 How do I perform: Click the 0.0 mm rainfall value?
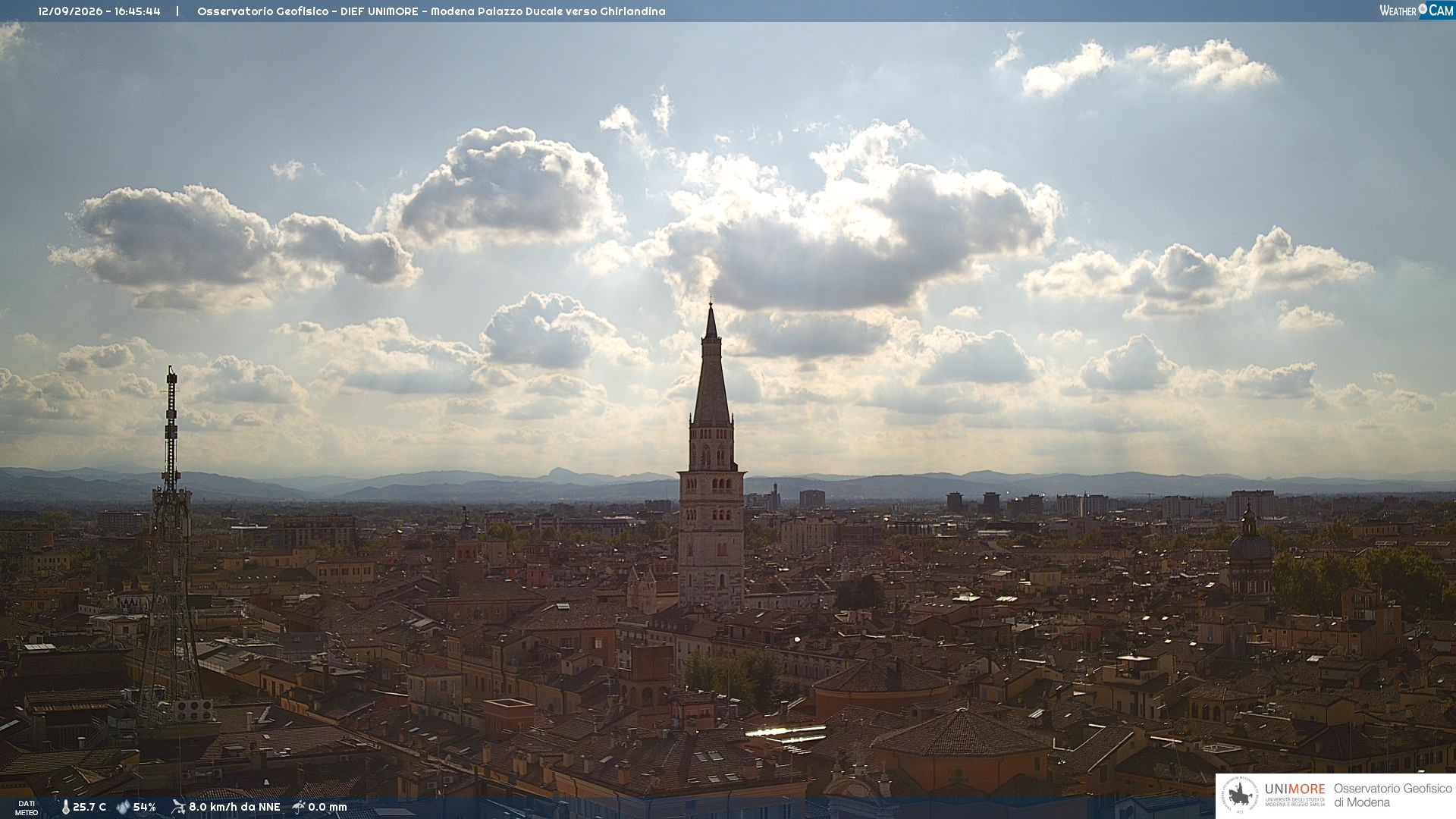[328, 807]
